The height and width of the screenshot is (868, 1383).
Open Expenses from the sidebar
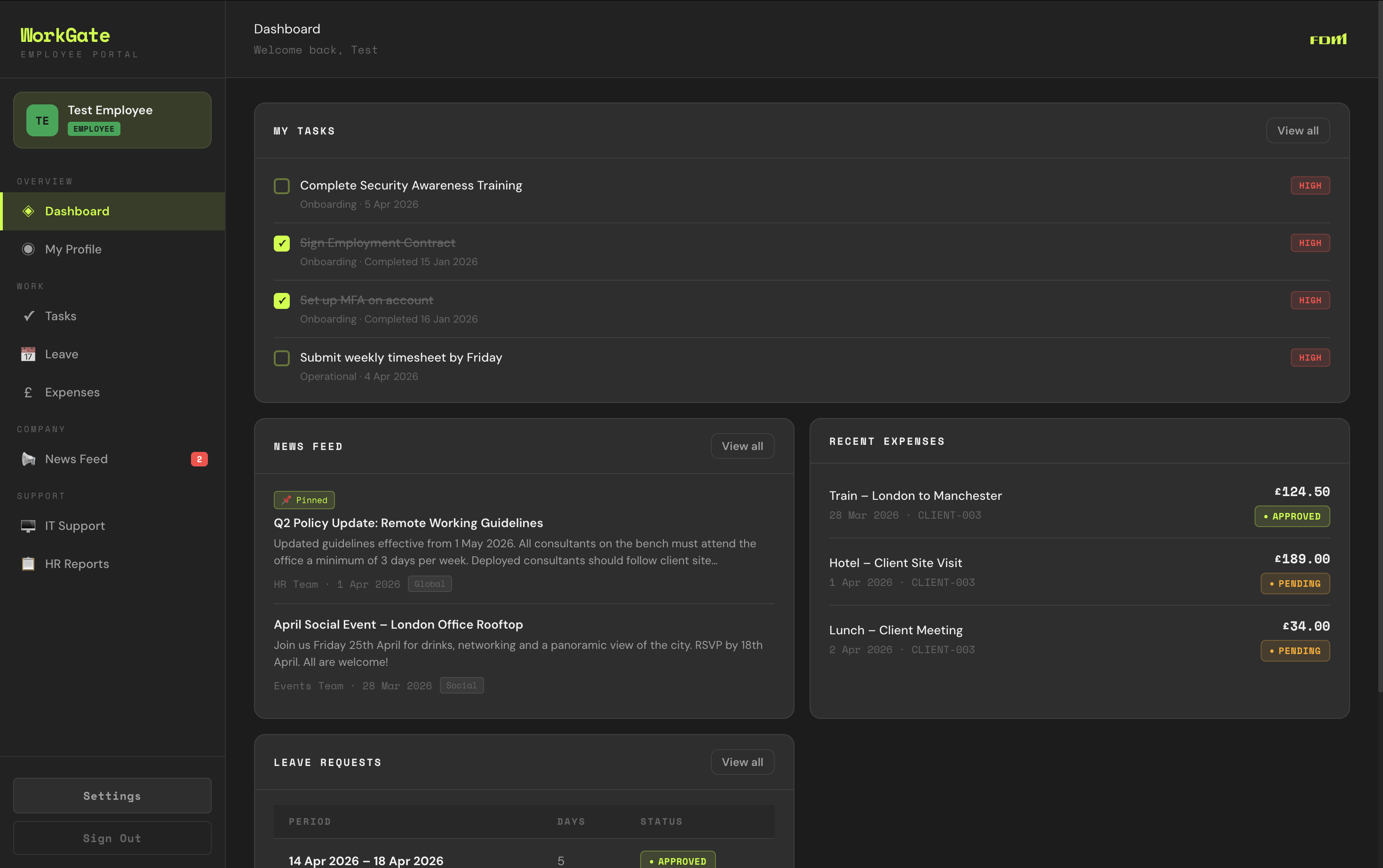coord(113,393)
